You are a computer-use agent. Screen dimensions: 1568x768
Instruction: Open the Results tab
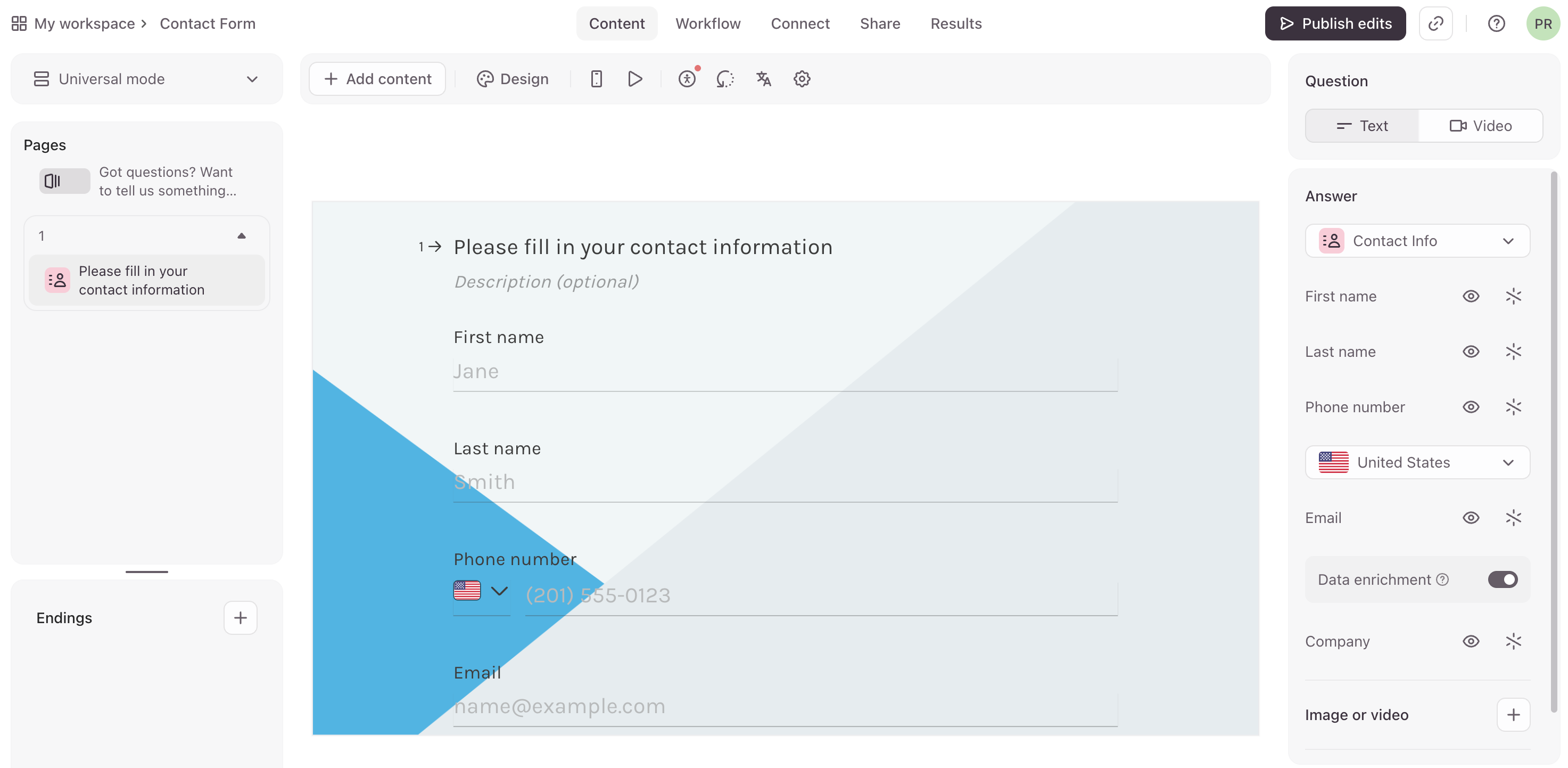(x=955, y=24)
